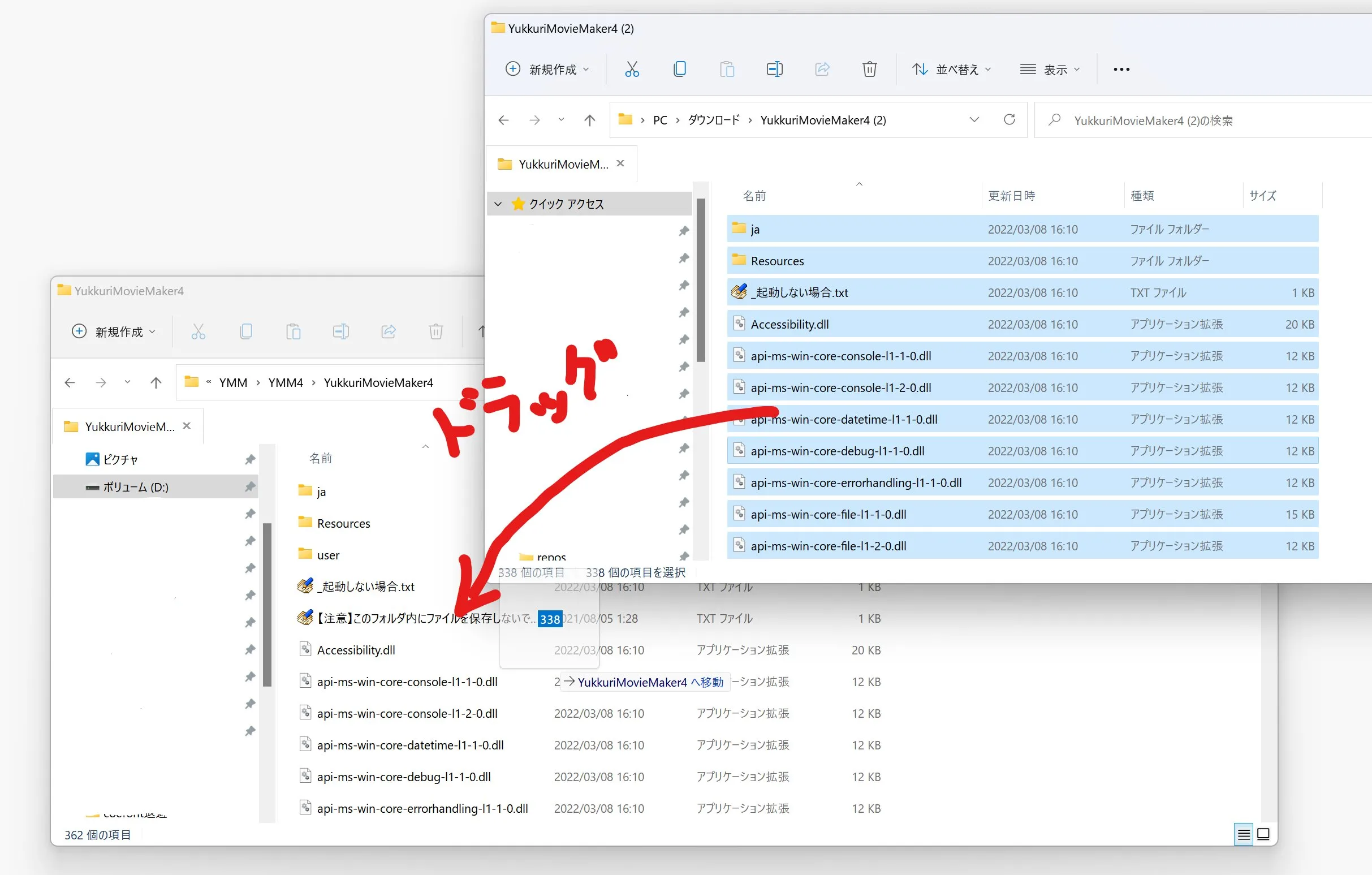
Task: Click navigation pane scrollbar in front window
Action: click(x=701, y=281)
